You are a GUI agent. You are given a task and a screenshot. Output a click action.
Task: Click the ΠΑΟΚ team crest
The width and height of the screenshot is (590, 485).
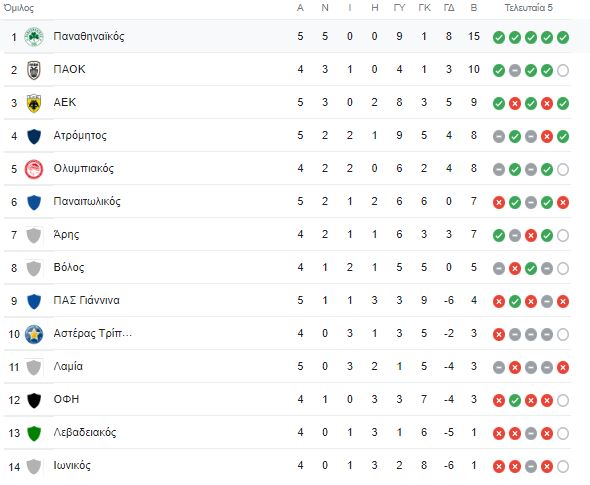(34, 70)
